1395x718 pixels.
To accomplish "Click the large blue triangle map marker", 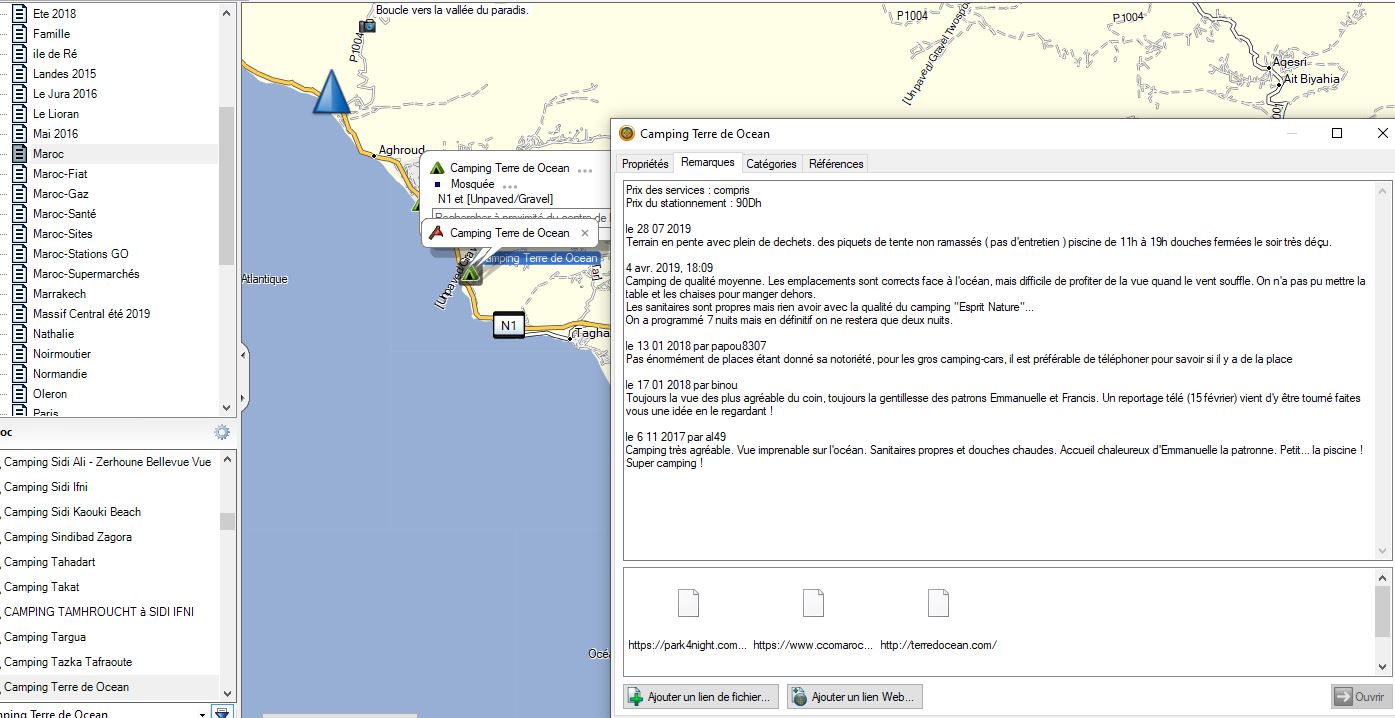I will 331,92.
